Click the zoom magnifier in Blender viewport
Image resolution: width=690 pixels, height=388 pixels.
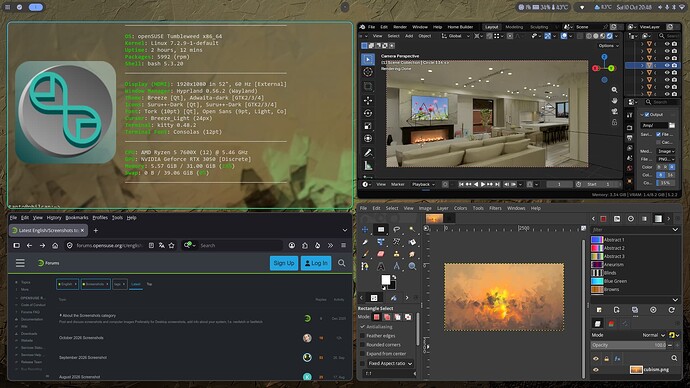pyautogui.click(x=614, y=90)
